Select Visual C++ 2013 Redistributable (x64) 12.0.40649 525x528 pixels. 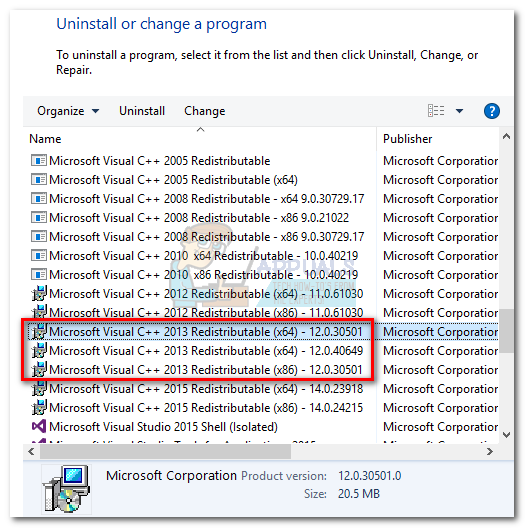pos(198,351)
